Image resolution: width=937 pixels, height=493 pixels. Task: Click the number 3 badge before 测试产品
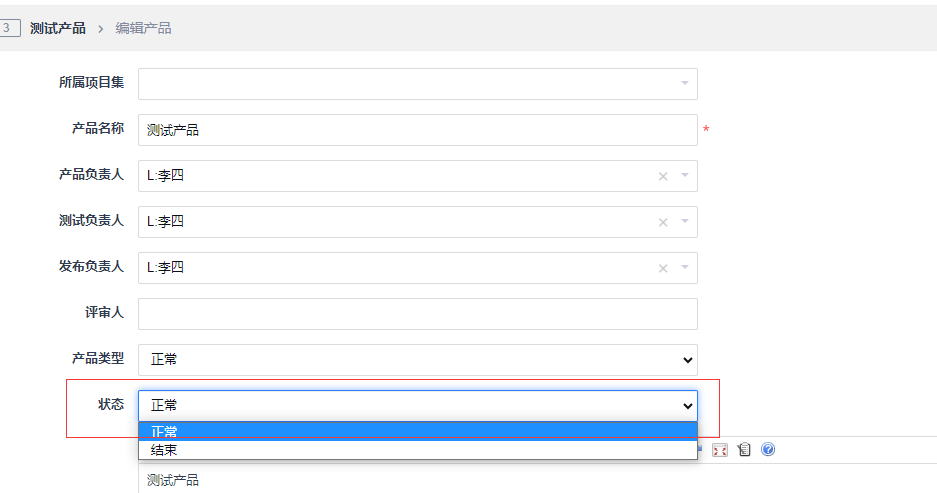tap(8, 27)
